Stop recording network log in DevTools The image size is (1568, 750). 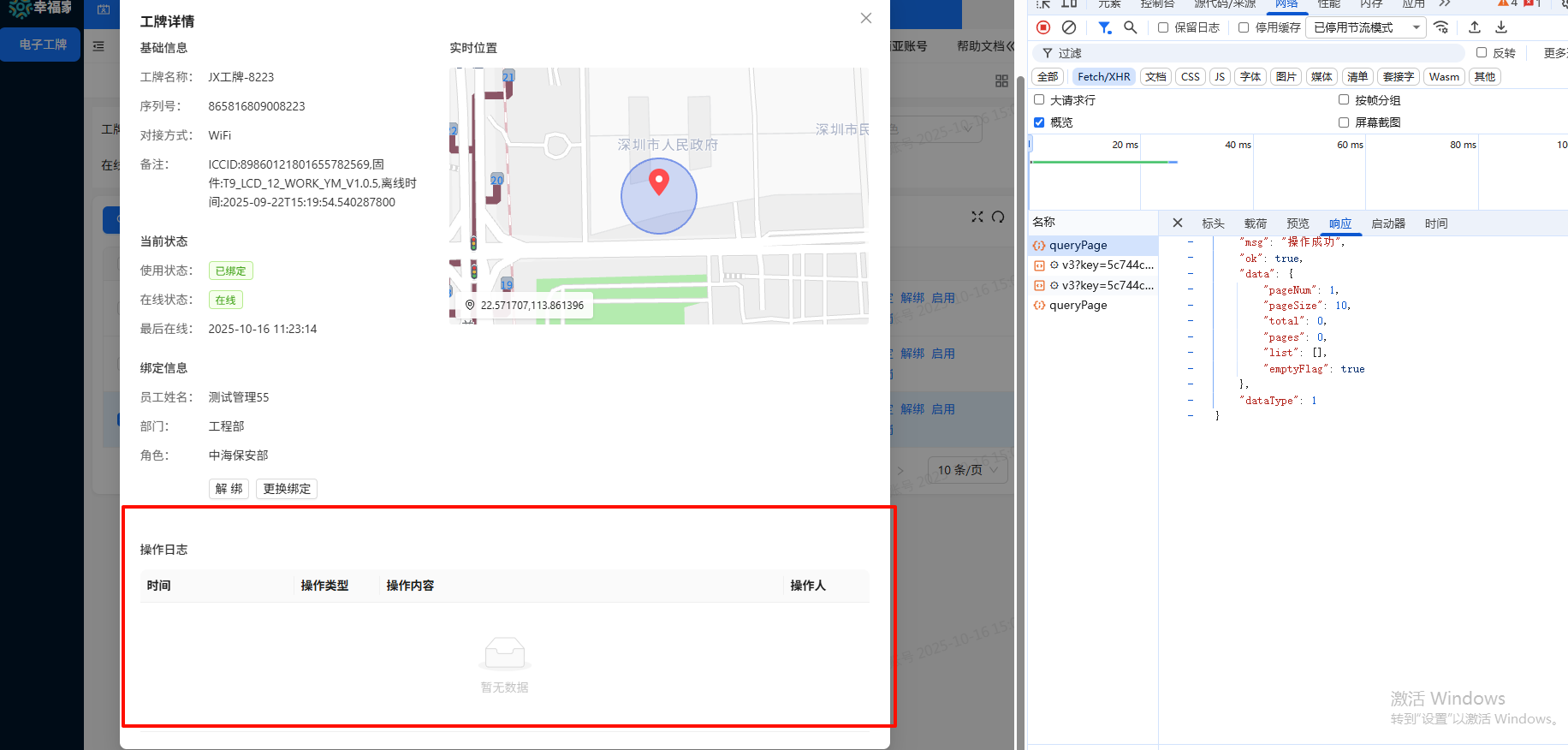pyautogui.click(x=1043, y=27)
